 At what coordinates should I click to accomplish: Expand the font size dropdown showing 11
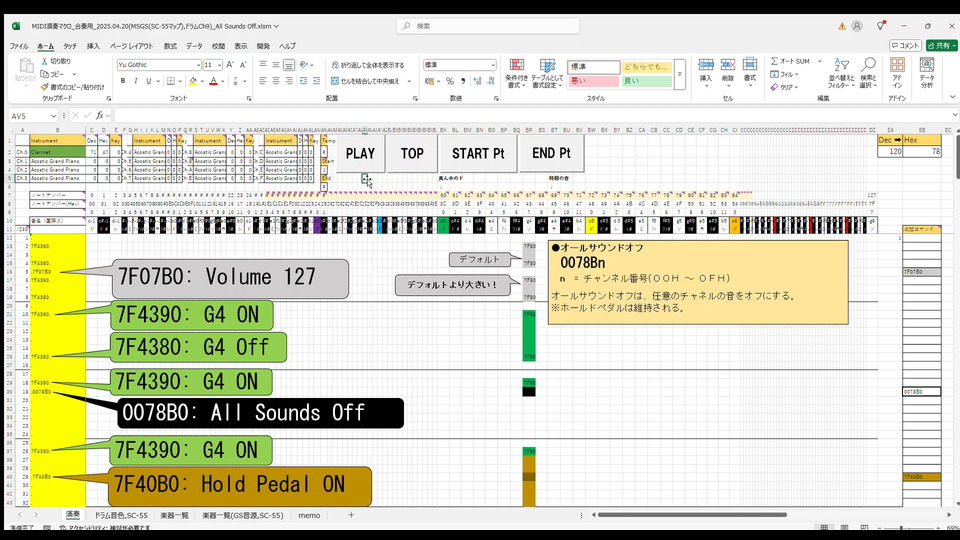click(220, 65)
